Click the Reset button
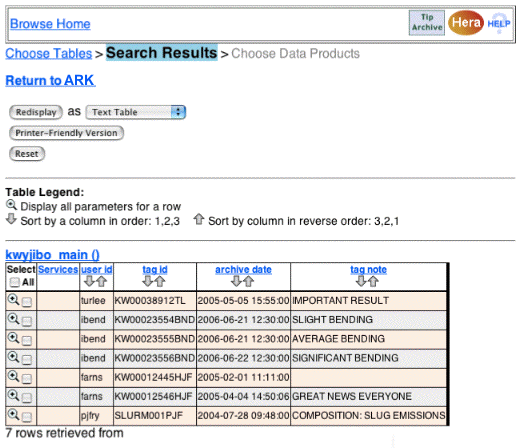This screenshot has width=520, height=448. [x=27, y=154]
